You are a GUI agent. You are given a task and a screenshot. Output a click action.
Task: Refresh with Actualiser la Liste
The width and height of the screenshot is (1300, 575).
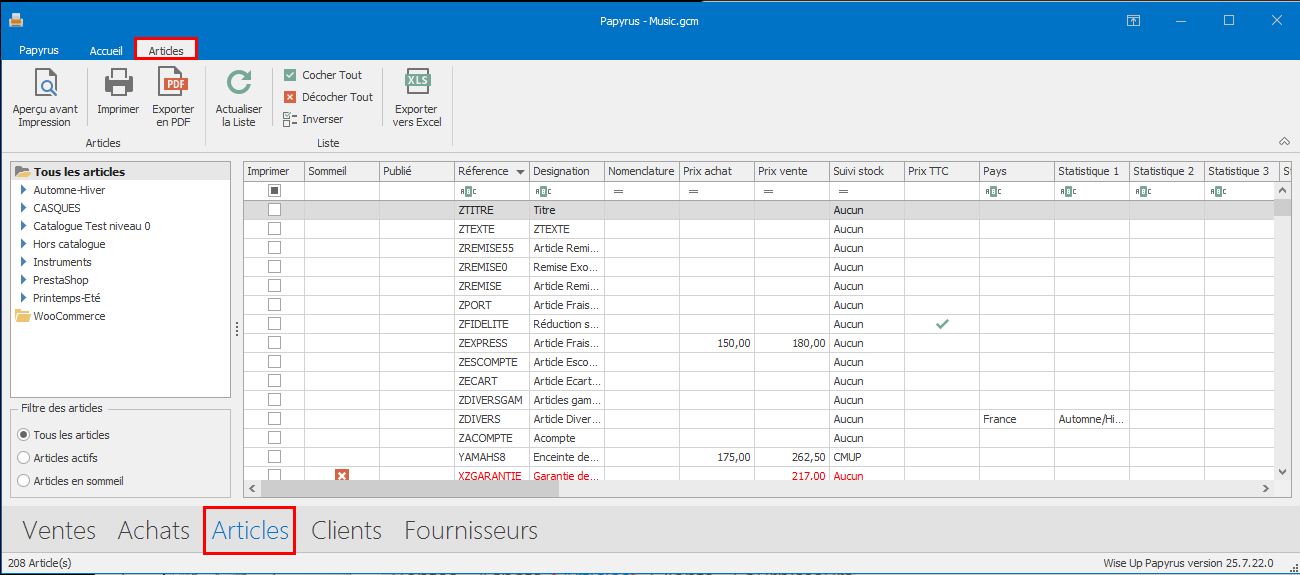click(x=239, y=98)
